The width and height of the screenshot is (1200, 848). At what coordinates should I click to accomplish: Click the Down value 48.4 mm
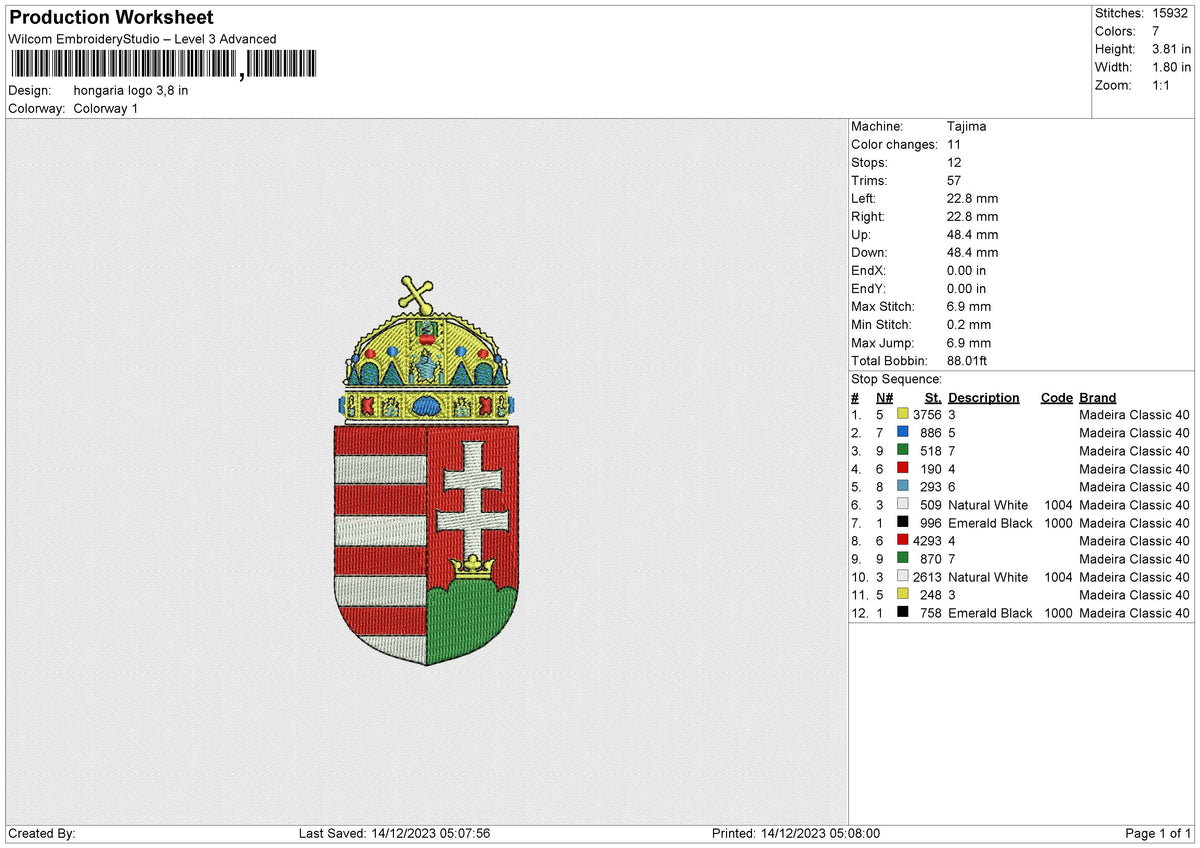(x=972, y=252)
